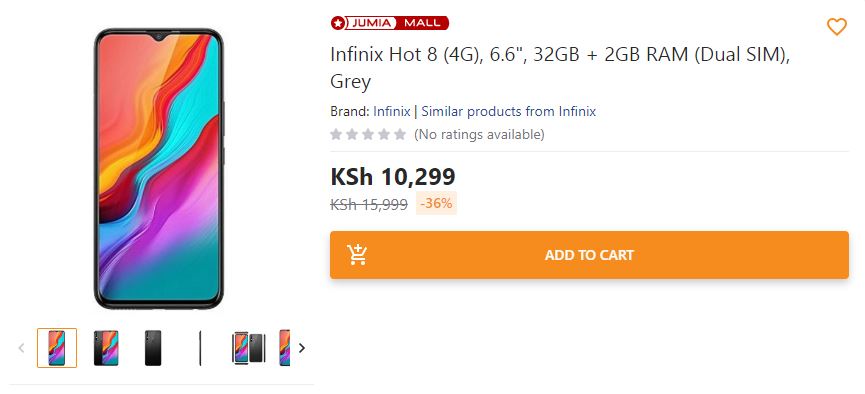The height and width of the screenshot is (394, 865).
Task: Click the Jumia Mall badge
Action: 389,23
